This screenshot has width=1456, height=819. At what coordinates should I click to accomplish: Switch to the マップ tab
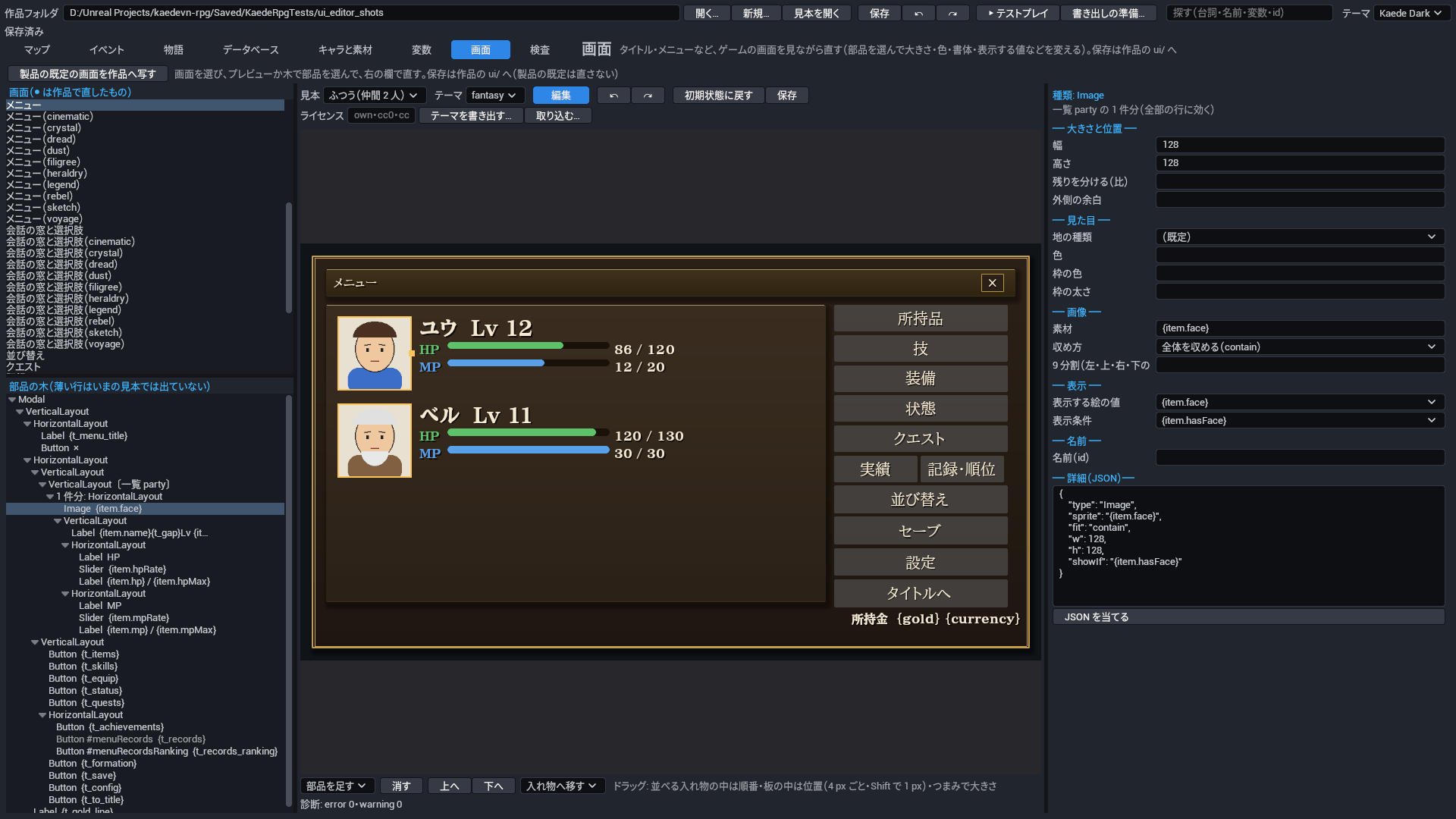[36, 50]
